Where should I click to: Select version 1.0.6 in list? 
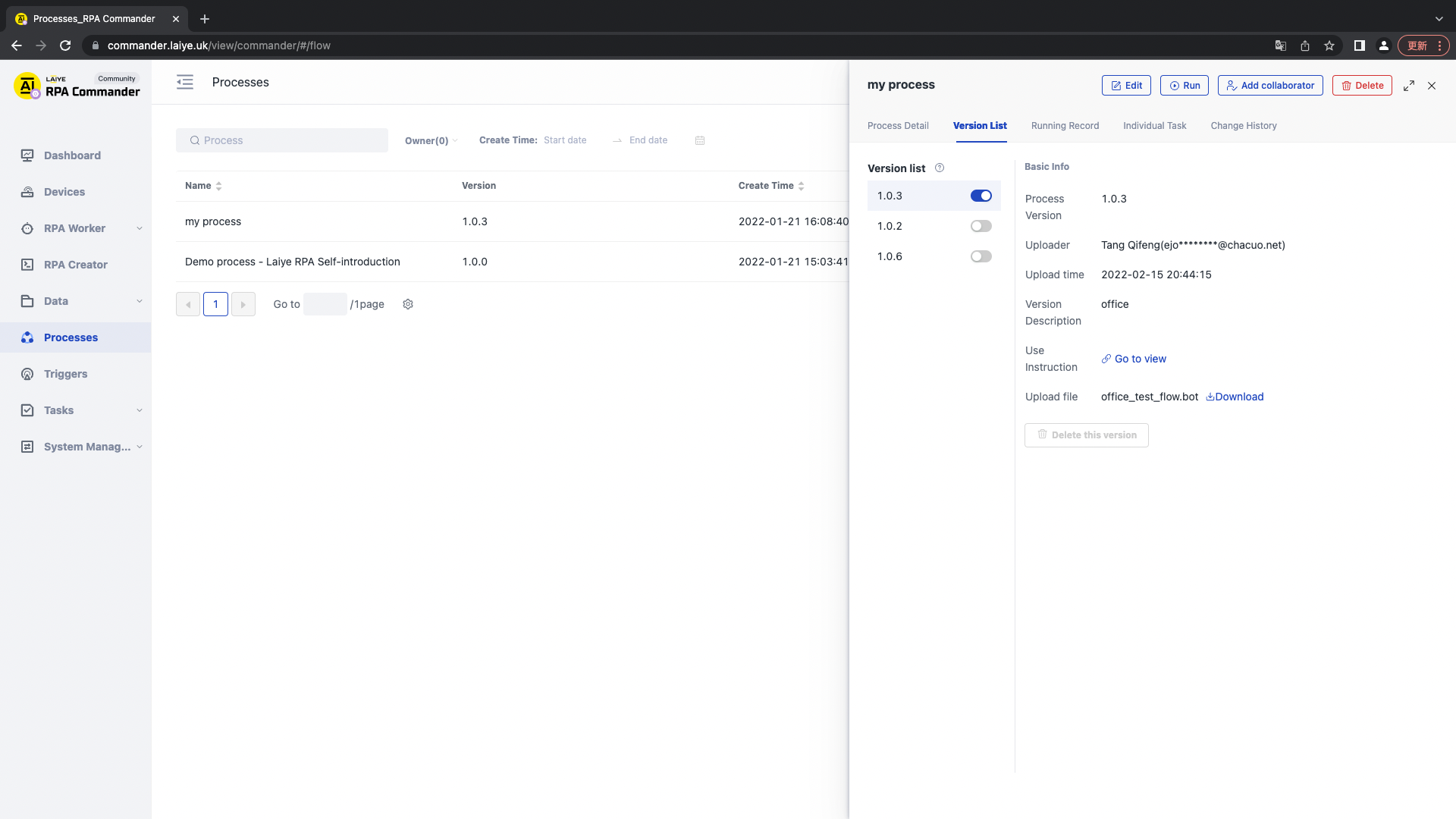(x=934, y=256)
